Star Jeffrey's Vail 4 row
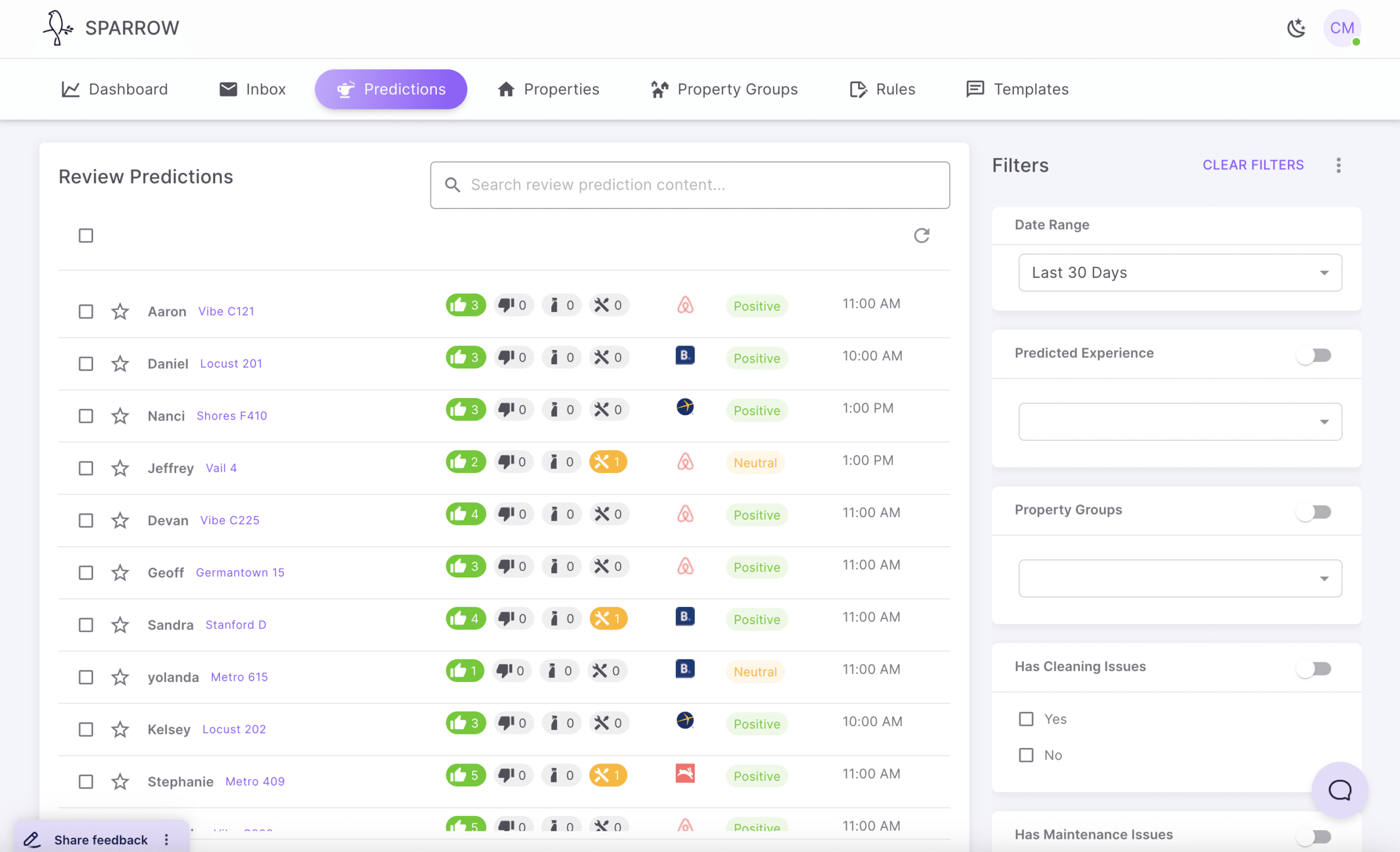The width and height of the screenshot is (1400, 852). [x=120, y=468]
